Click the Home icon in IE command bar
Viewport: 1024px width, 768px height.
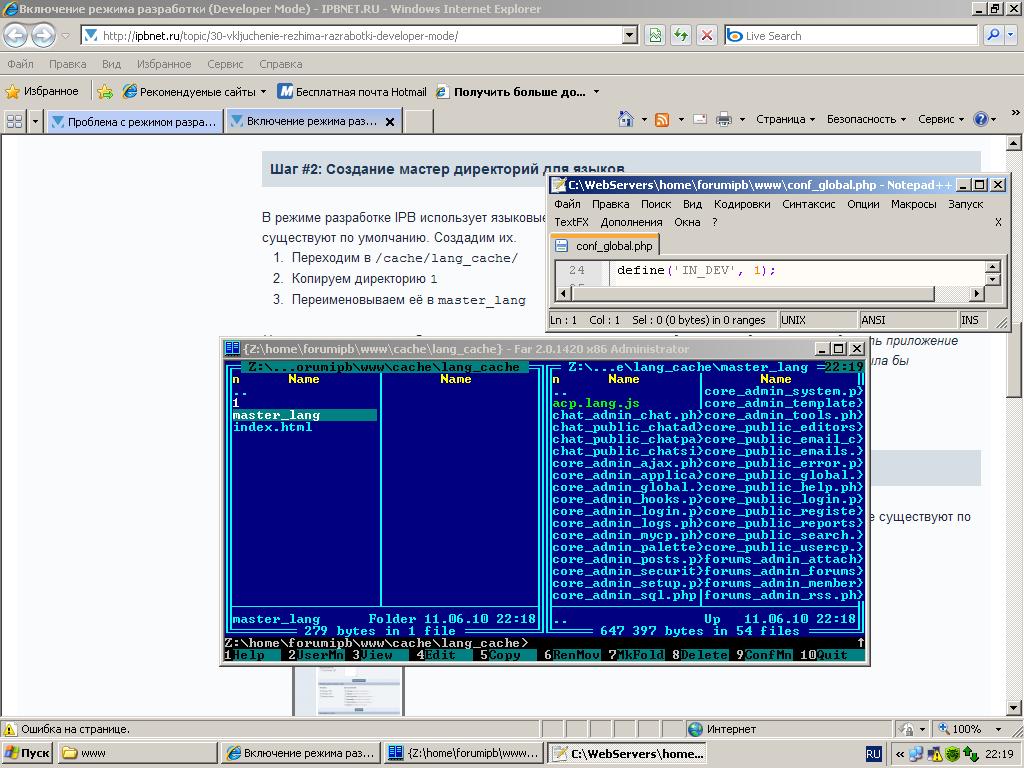(x=625, y=119)
